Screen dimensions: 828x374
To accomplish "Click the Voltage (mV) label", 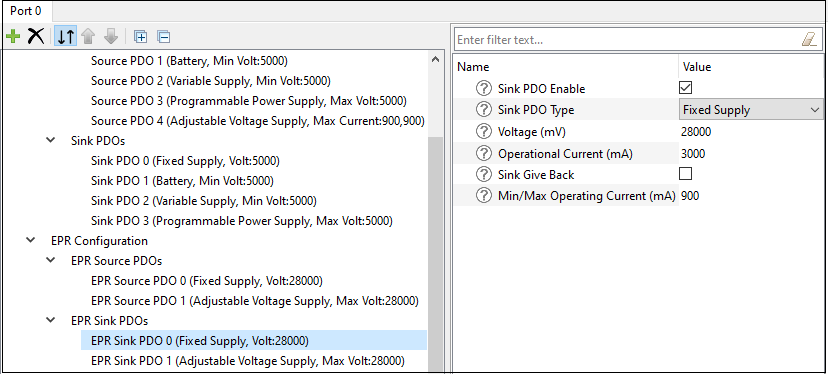I will [x=532, y=132].
